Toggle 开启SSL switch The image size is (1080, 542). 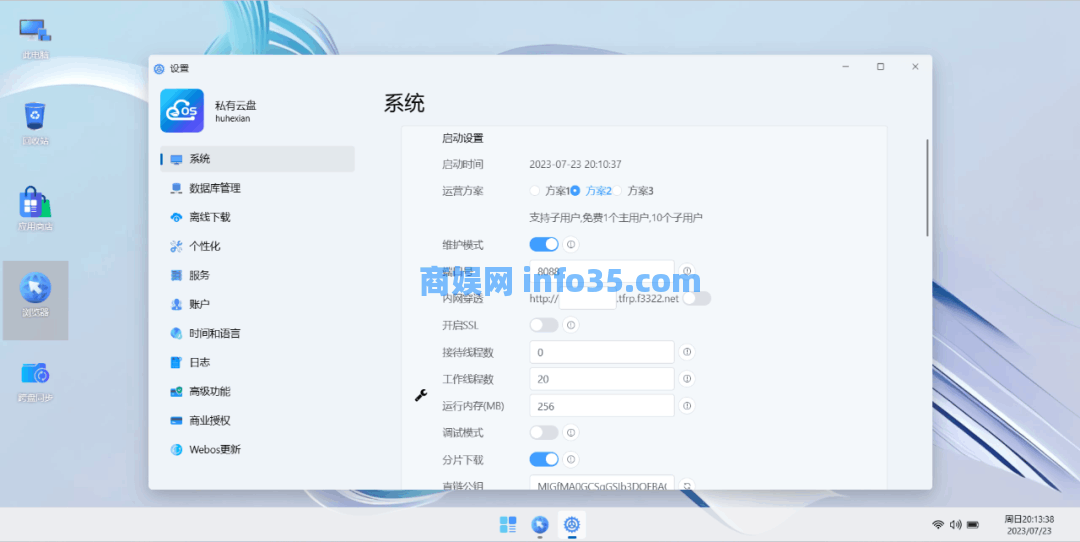pyautogui.click(x=544, y=325)
